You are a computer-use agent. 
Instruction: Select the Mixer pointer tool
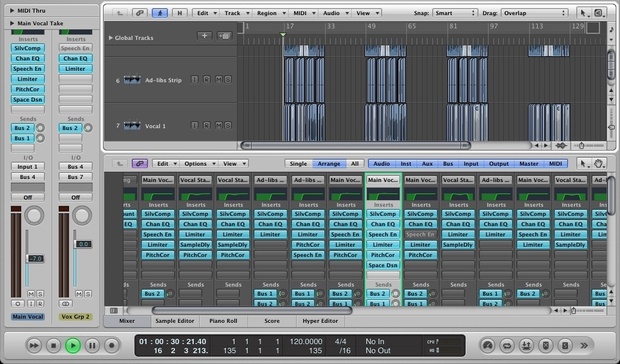click(583, 164)
